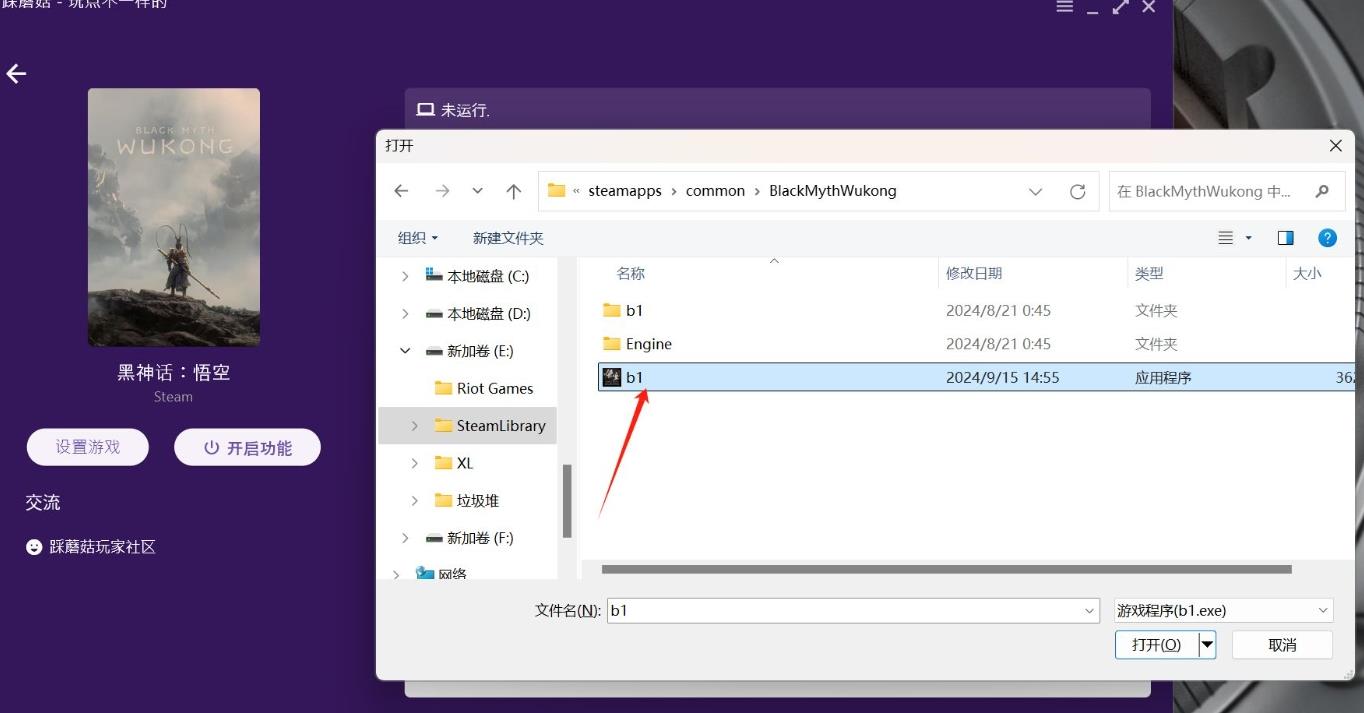Open the recent locations dropdown chevron
The image size is (1364, 713).
click(x=478, y=191)
